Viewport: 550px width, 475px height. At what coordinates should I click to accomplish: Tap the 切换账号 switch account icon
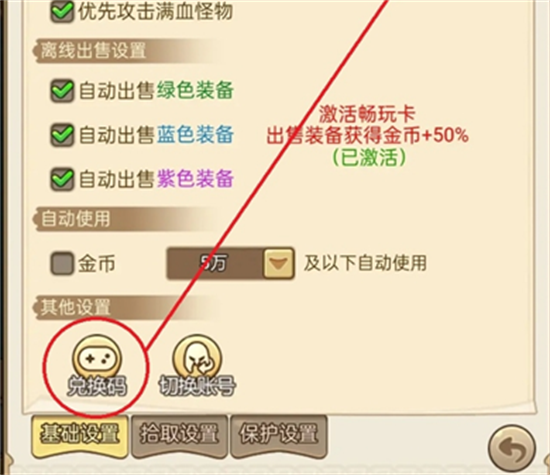197,365
